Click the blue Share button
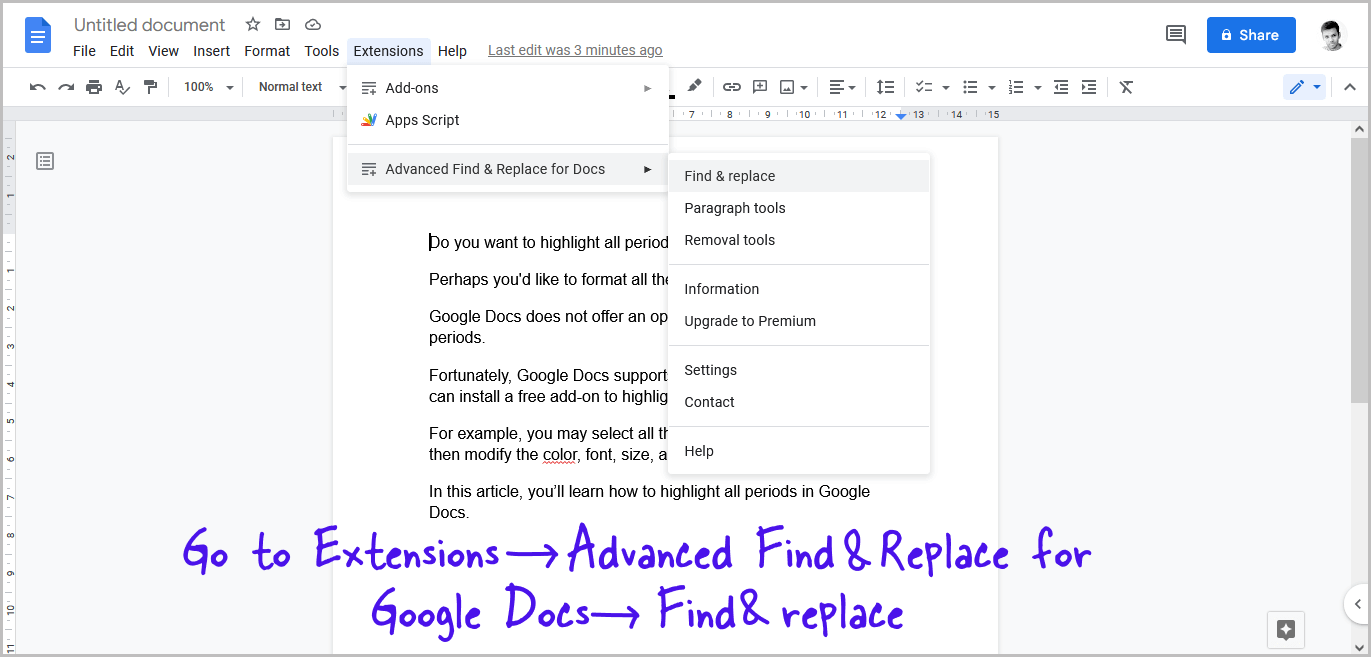Viewport: 1371px width, 657px height. (x=1251, y=34)
